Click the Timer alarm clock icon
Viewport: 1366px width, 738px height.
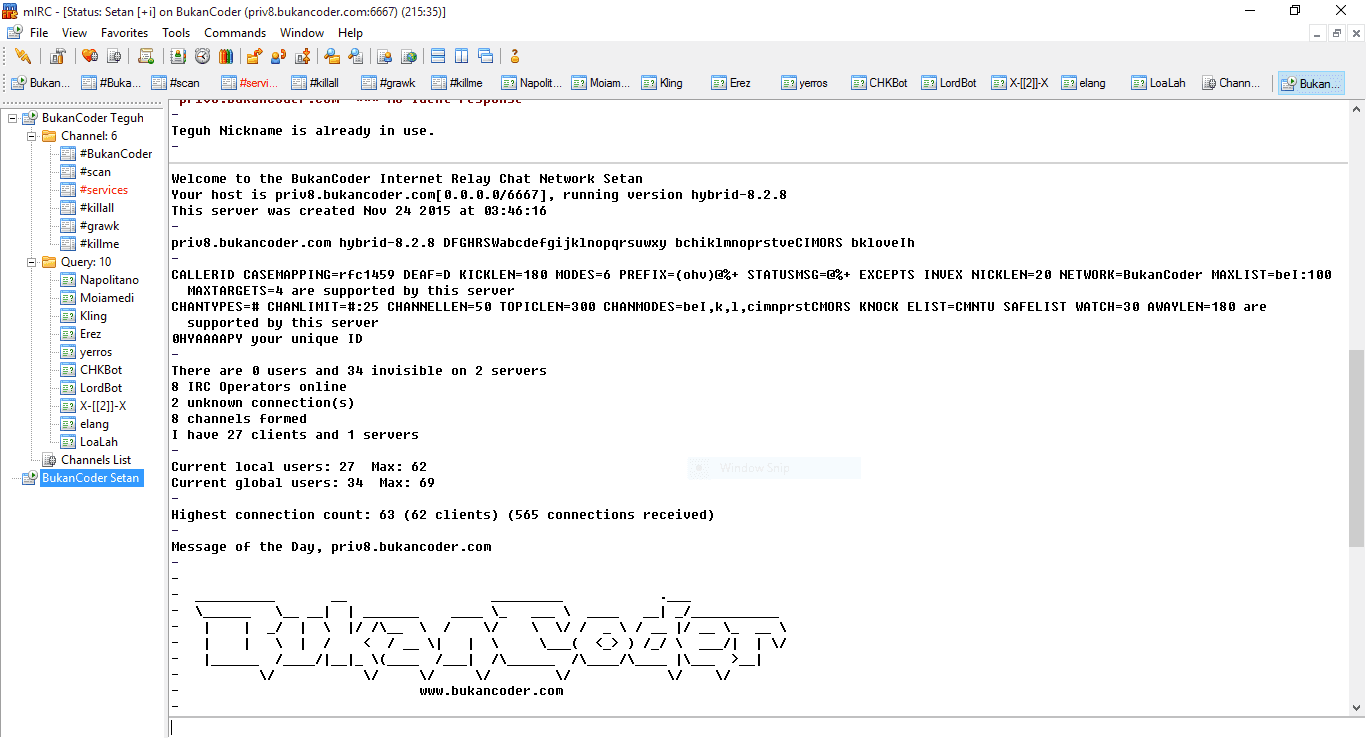point(203,56)
